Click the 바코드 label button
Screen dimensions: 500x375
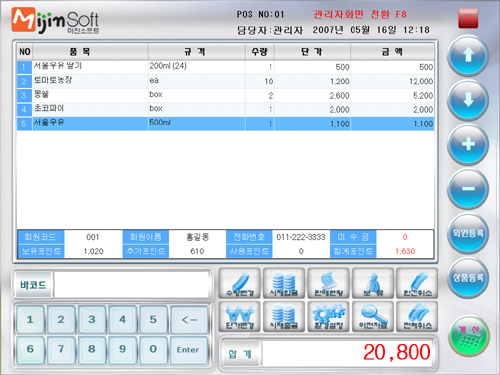point(33,285)
